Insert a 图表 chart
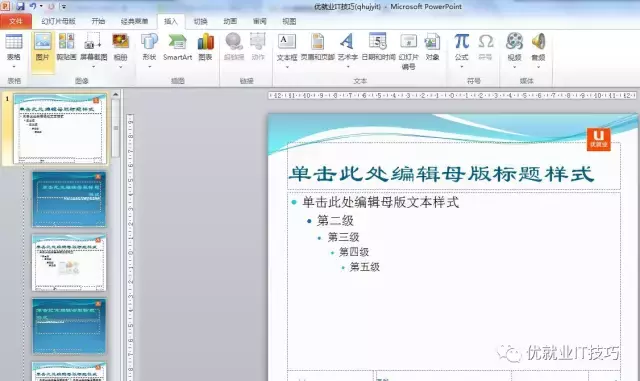640x381 pixels. click(205, 42)
